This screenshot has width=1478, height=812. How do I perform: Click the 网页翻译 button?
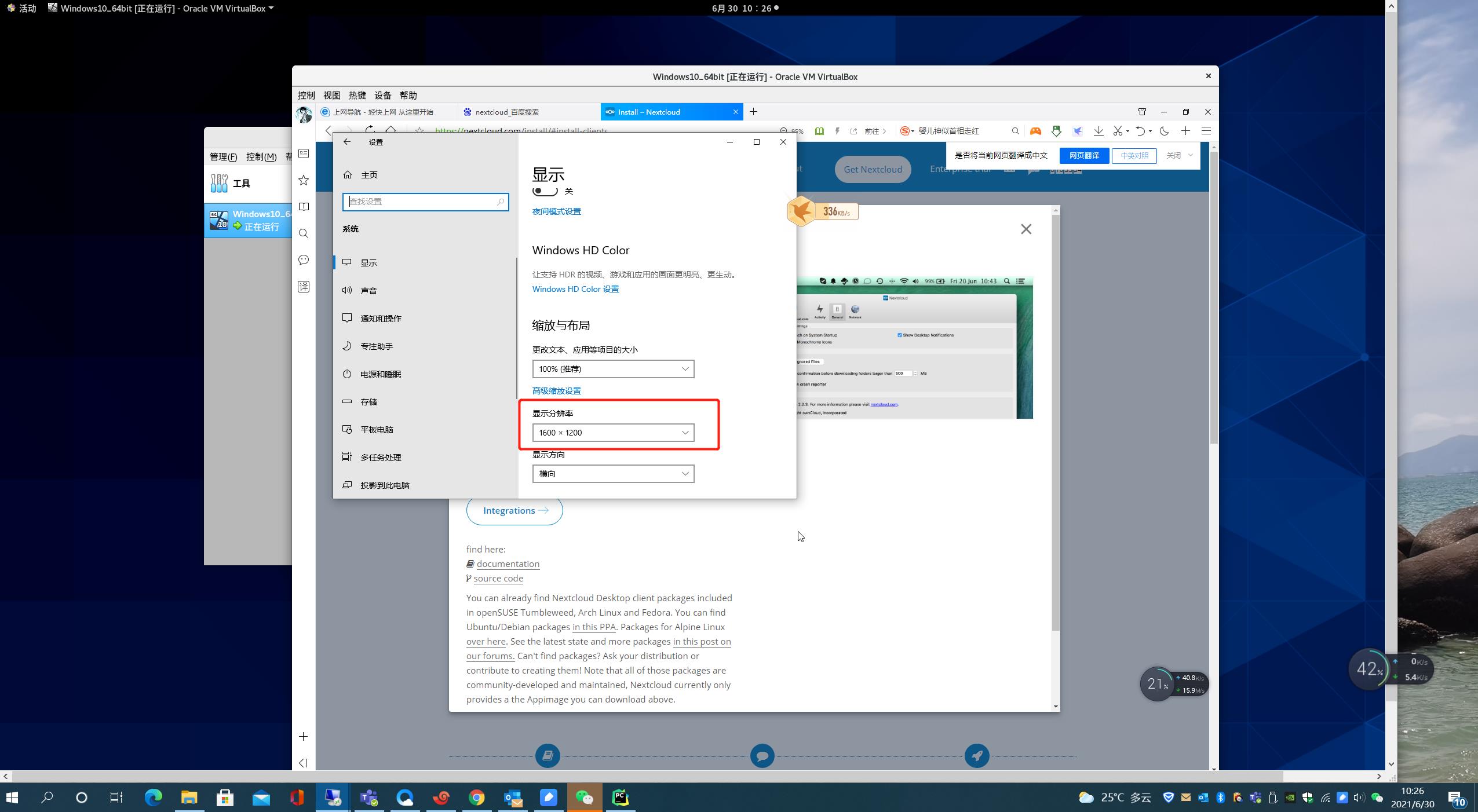tap(1084, 156)
